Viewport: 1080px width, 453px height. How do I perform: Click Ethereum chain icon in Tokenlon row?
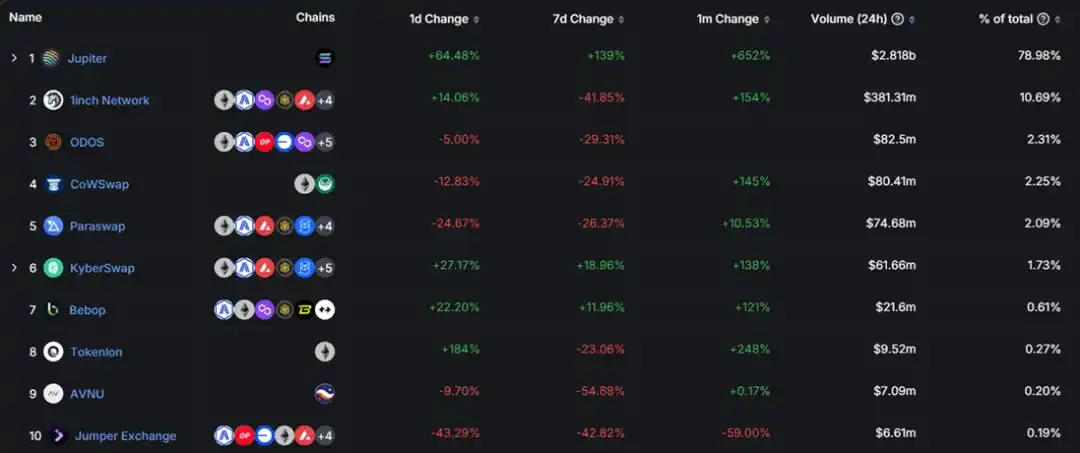(x=325, y=352)
